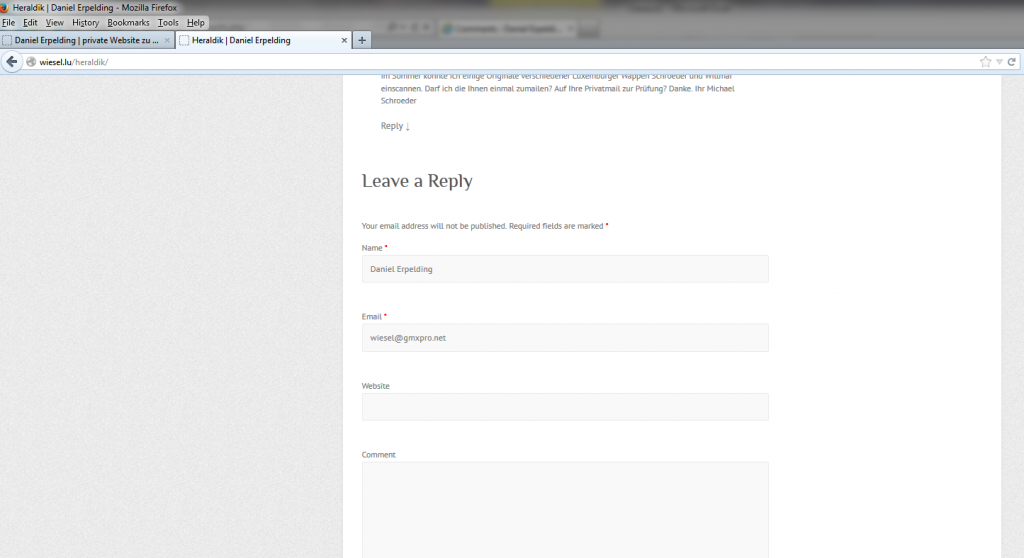This screenshot has width=1024, height=558.
Task: Click the Reply link under the comment
Action: [391, 126]
